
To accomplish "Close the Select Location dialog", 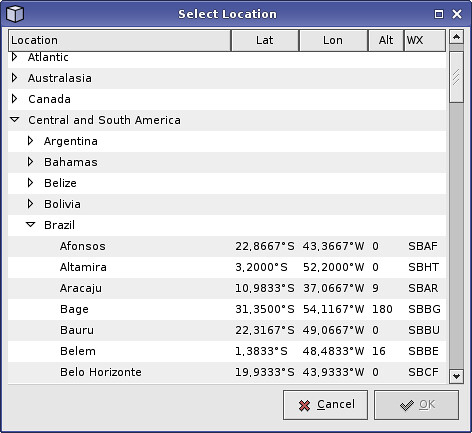I will pyautogui.click(x=457, y=14).
